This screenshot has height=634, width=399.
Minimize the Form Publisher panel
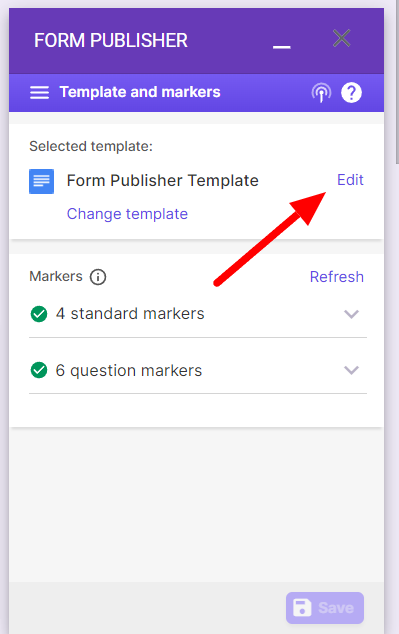(281, 47)
